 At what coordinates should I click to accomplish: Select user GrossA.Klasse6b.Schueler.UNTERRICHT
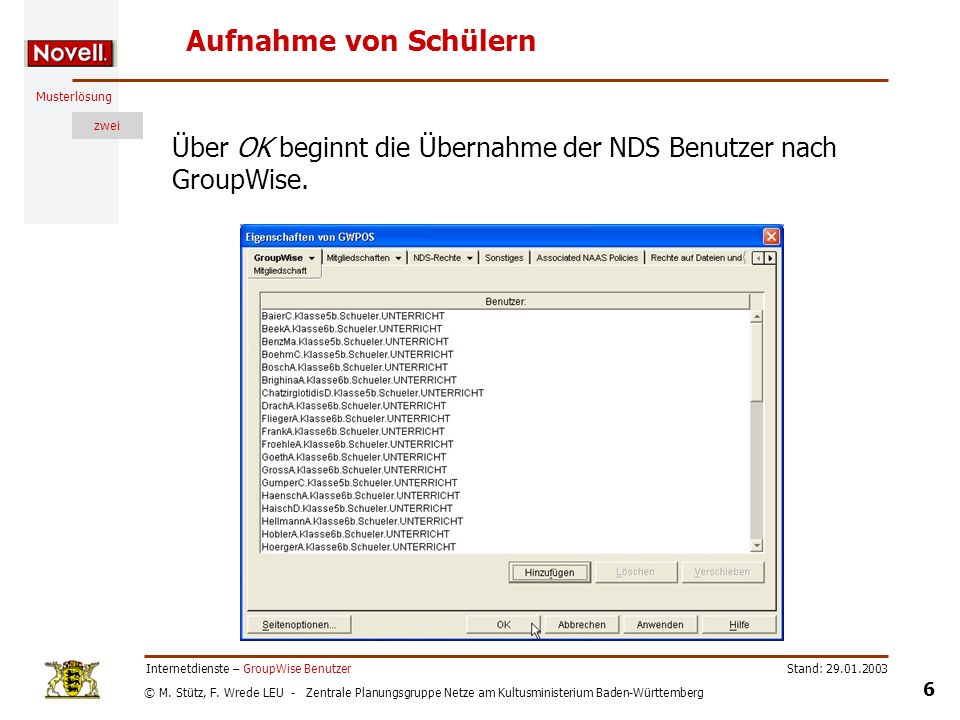click(354, 470)
